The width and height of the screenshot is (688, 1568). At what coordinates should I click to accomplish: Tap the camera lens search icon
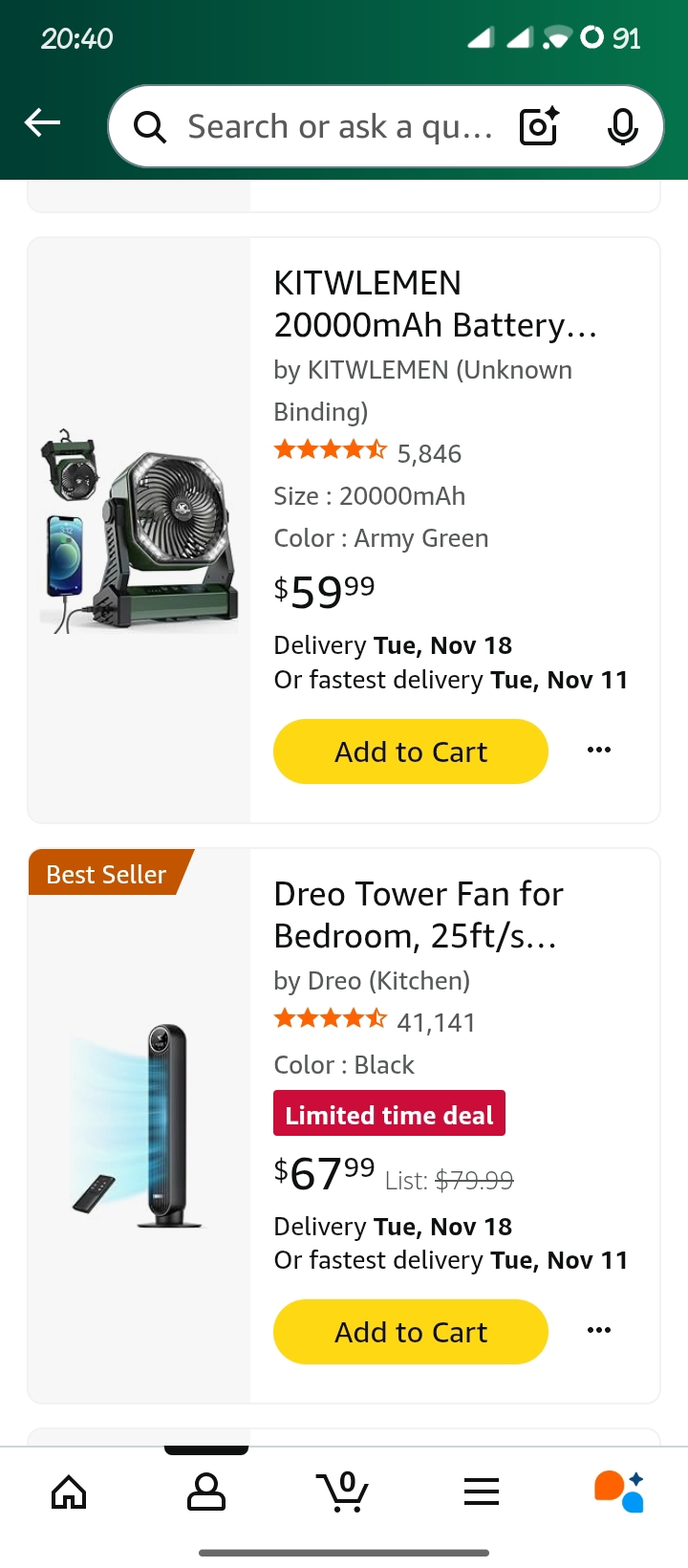[539, 126]
